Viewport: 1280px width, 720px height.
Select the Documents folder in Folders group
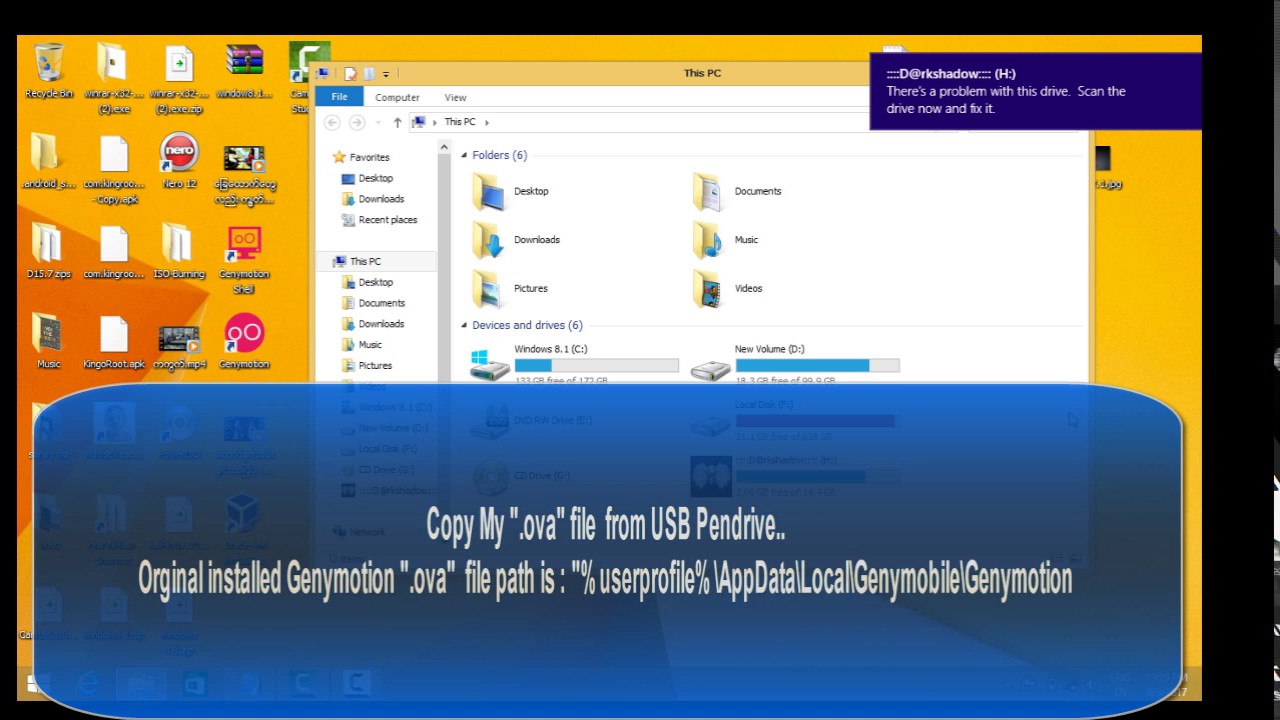click(x=737, y=191)
